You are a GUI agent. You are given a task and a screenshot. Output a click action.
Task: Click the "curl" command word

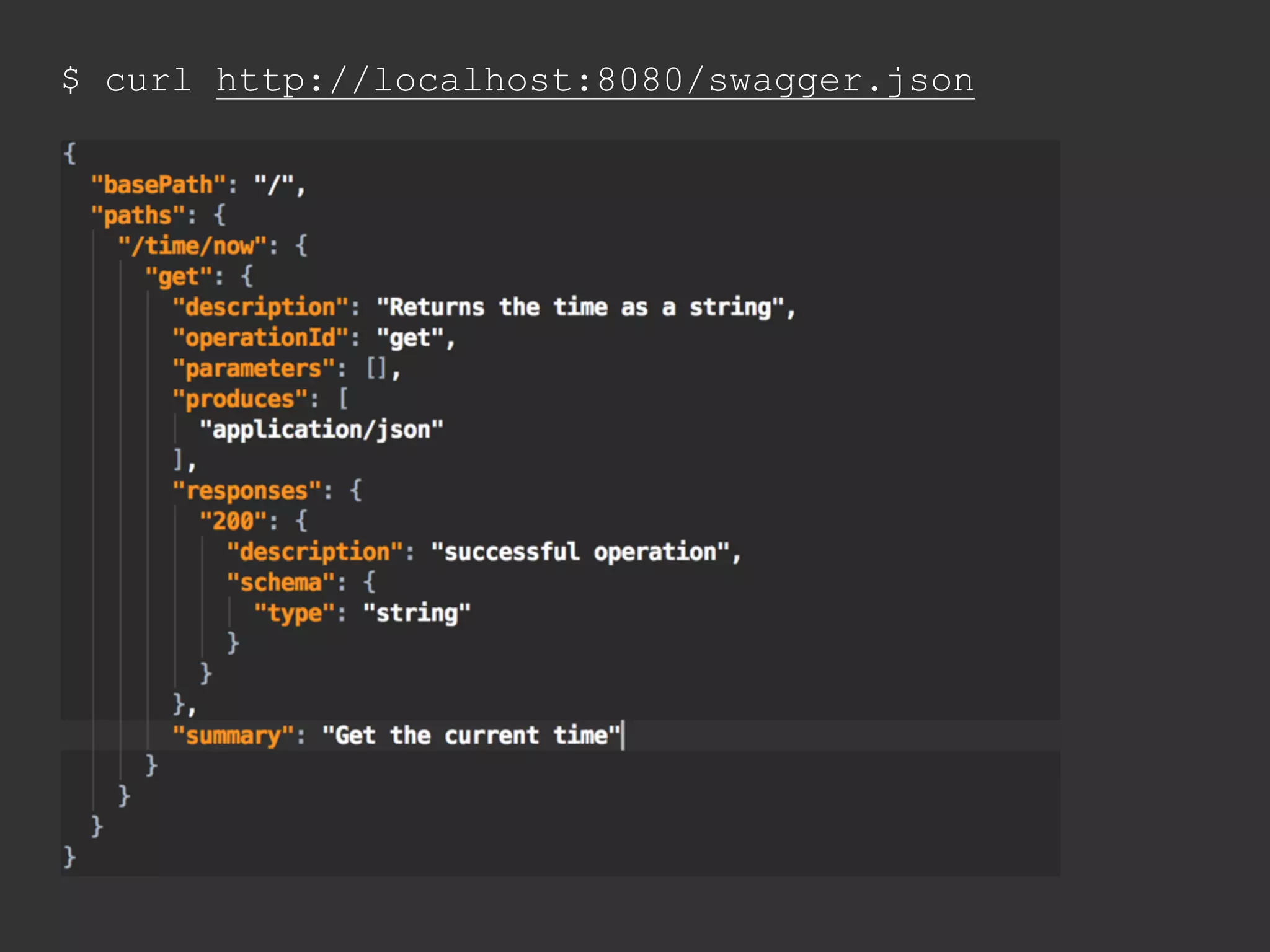(148, 81)
